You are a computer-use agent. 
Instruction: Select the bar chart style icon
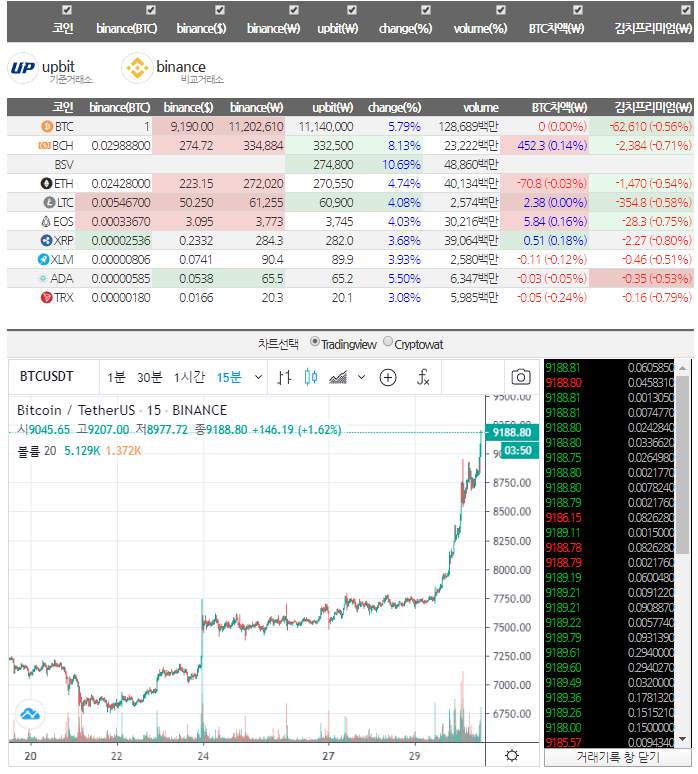pos(284,378)
